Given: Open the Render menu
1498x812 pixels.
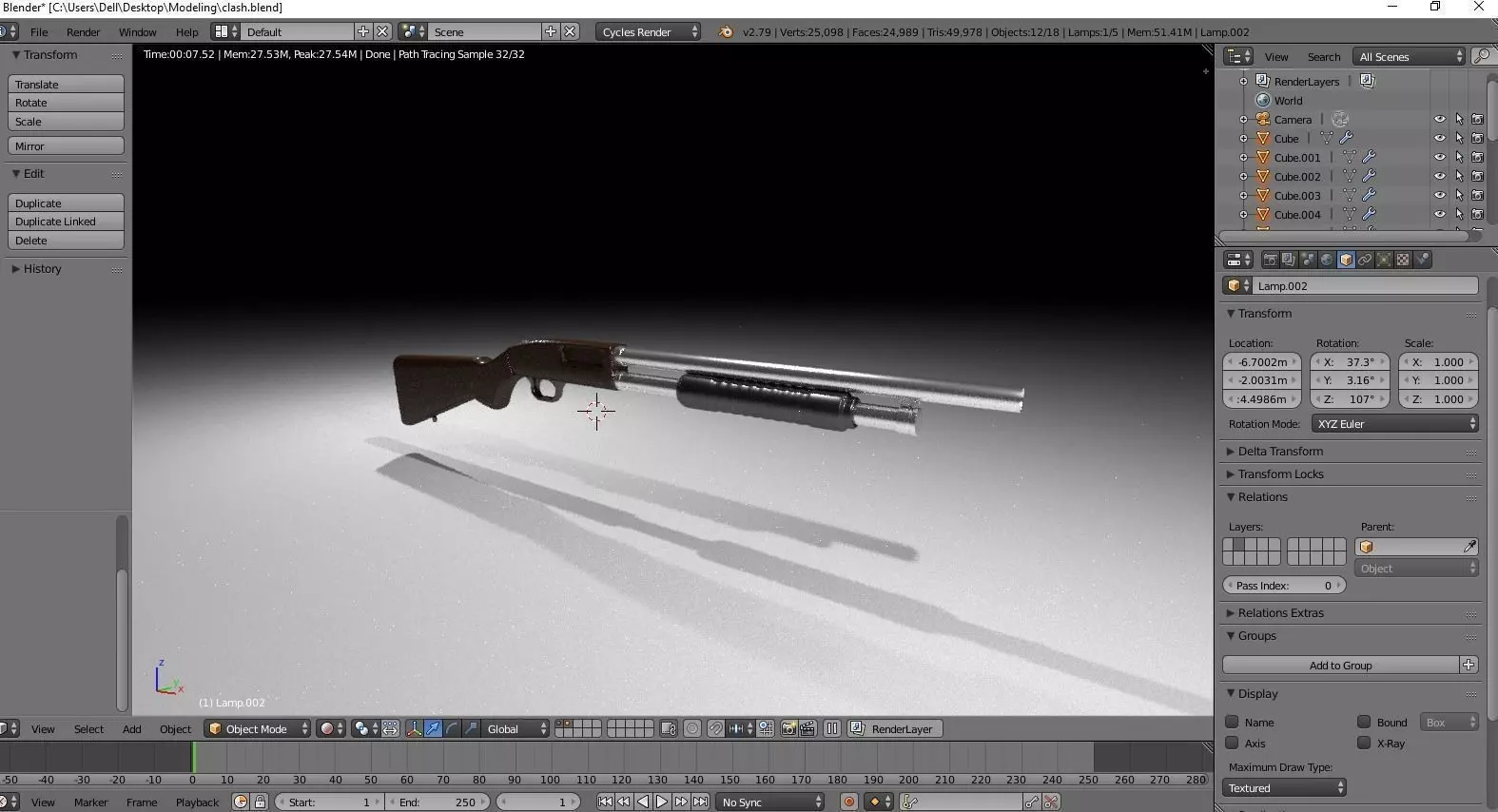Looking at the screenshot, I should (x=83, y=31).
